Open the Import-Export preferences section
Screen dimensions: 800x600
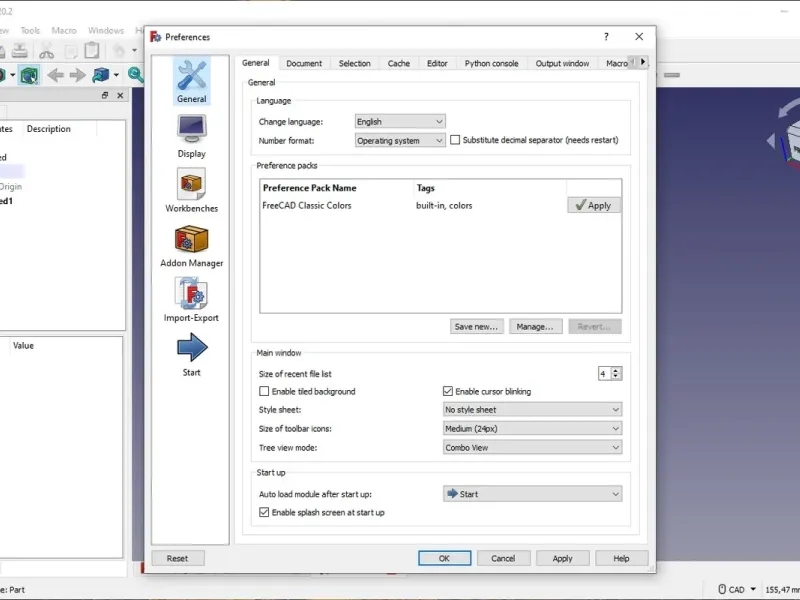(192, 300)
